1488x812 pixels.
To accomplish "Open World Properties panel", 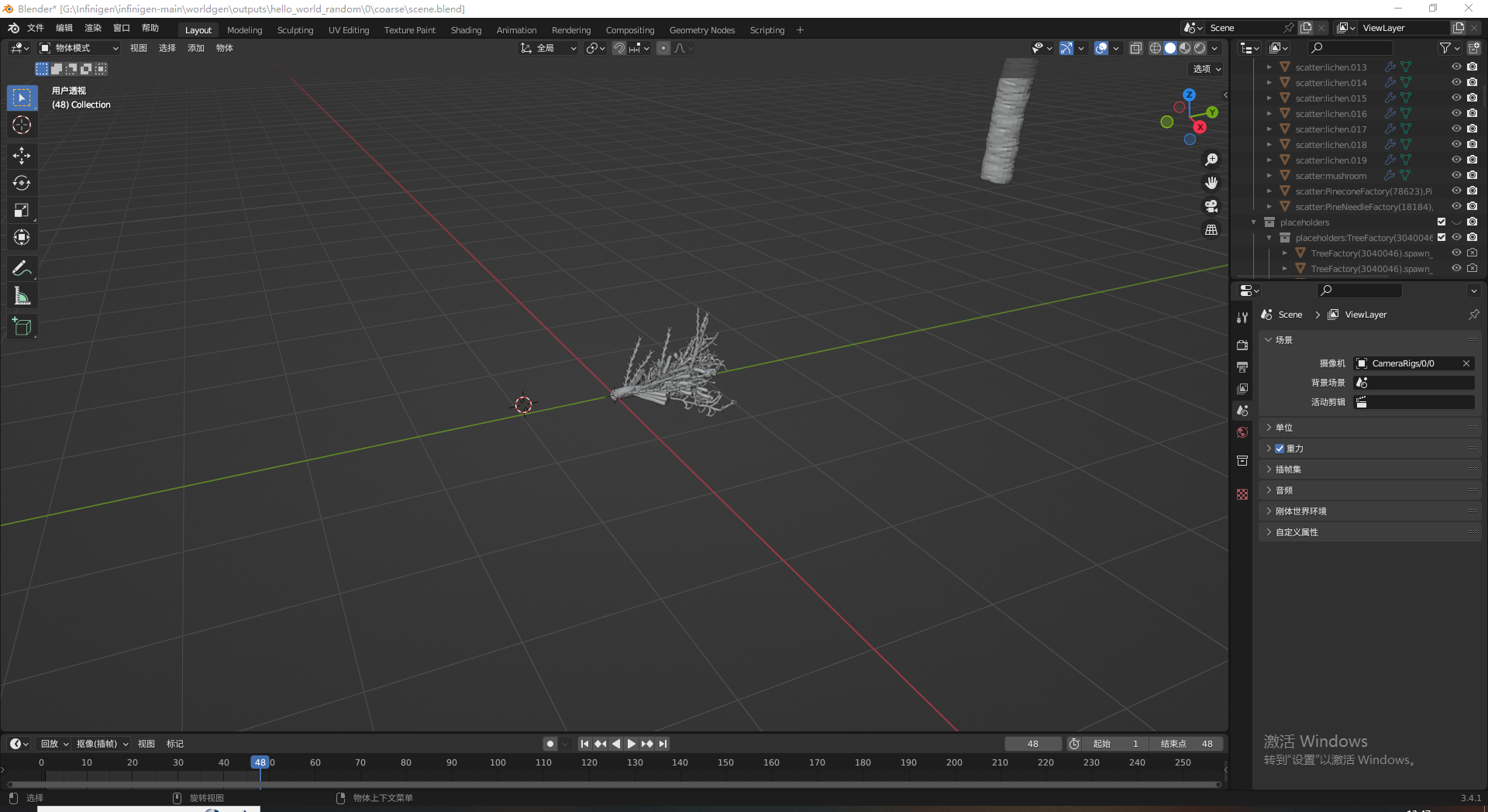I will coord(1242,432).
